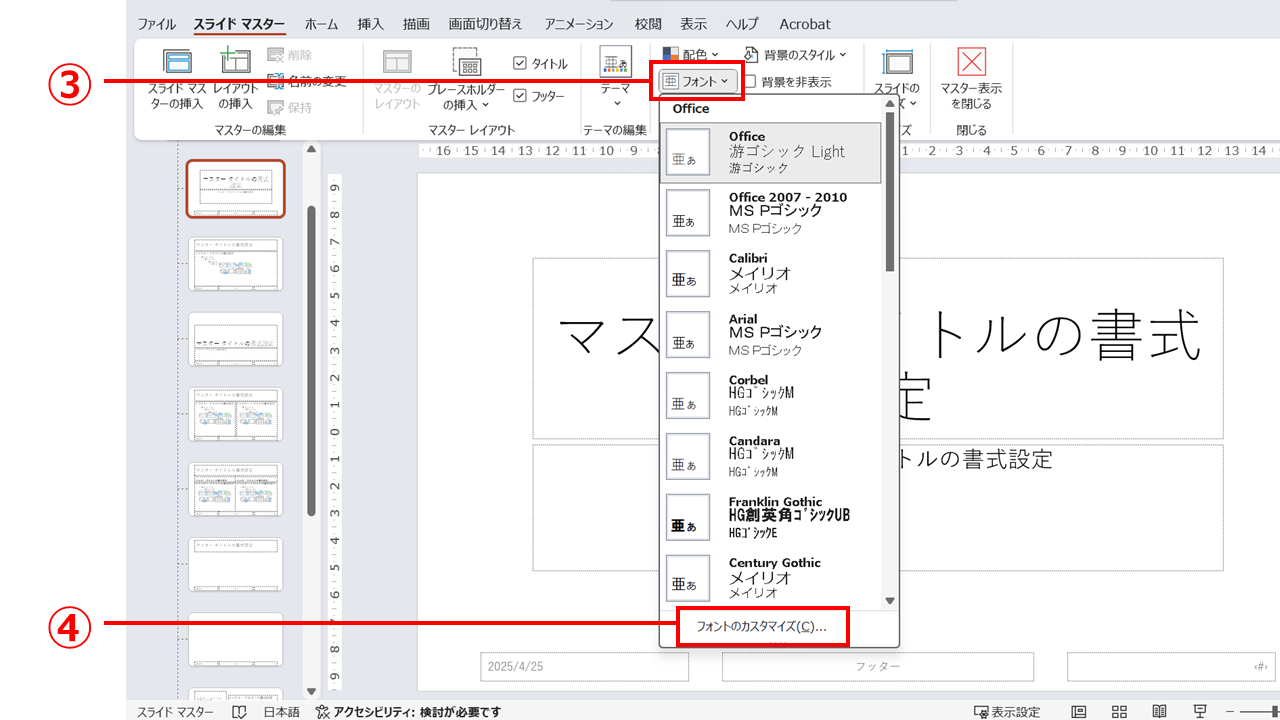Select Franklin Gothic font theme
The height and width of the screenshot is (720, 1280).
click(x=771, y=518)
